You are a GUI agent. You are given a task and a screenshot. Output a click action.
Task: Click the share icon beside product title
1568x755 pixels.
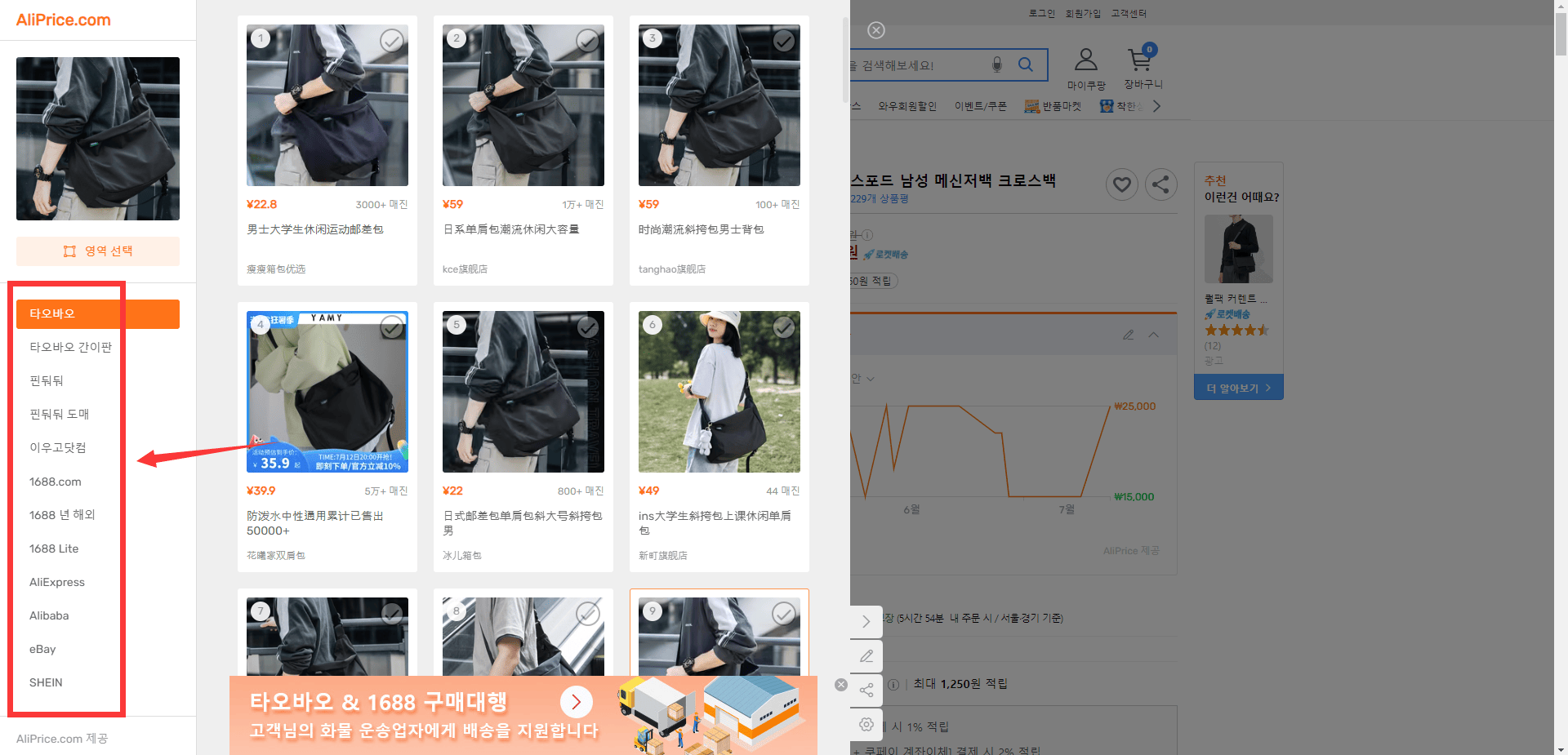[x=1160, y=184]
